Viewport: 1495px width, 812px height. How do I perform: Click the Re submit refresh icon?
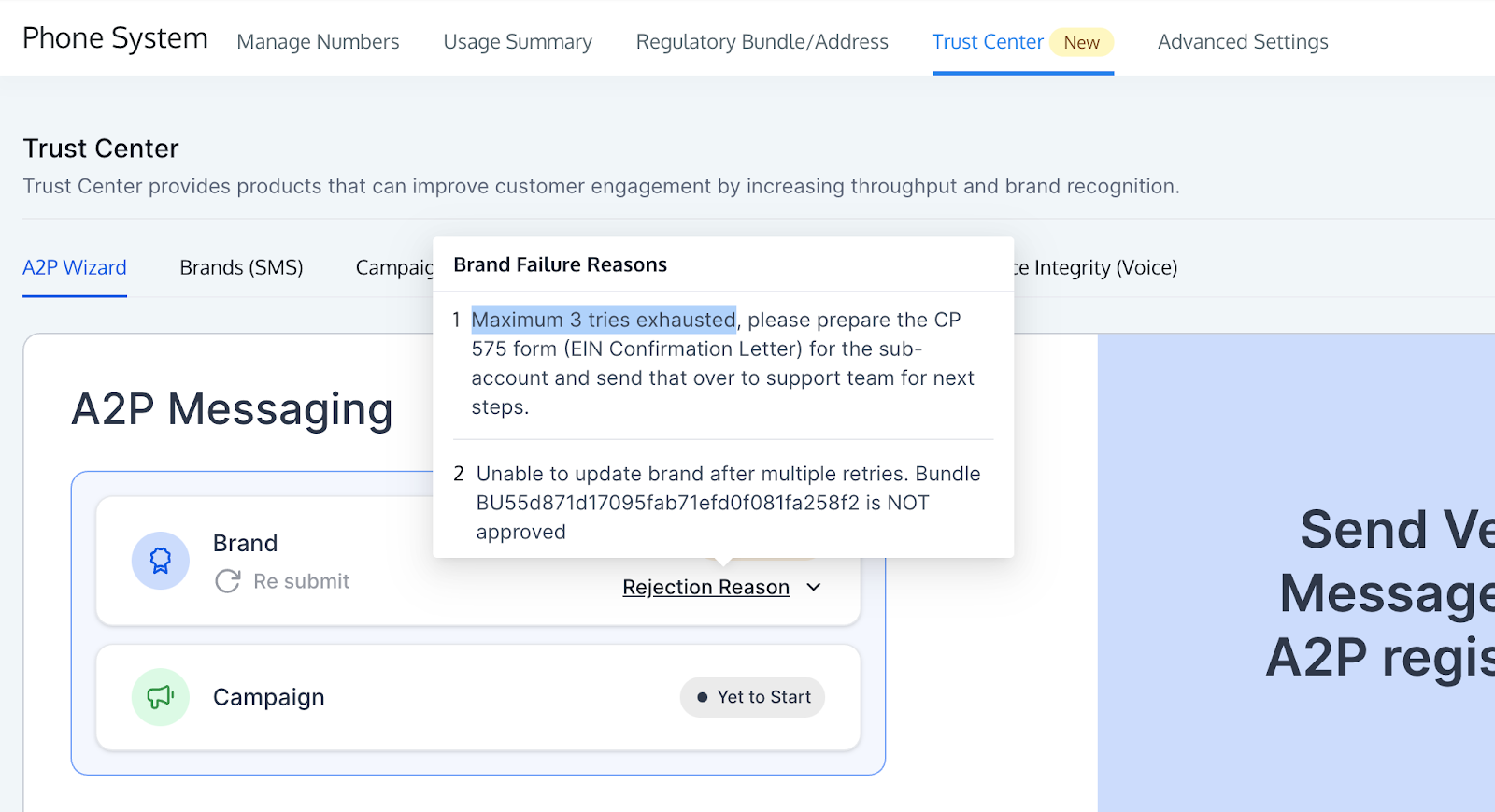(x=228, y=581)
